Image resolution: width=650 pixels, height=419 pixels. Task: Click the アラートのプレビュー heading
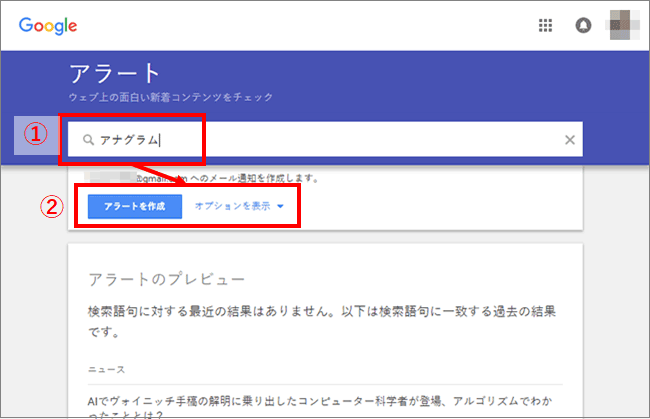pyautogui.click(x=165, y=278)
